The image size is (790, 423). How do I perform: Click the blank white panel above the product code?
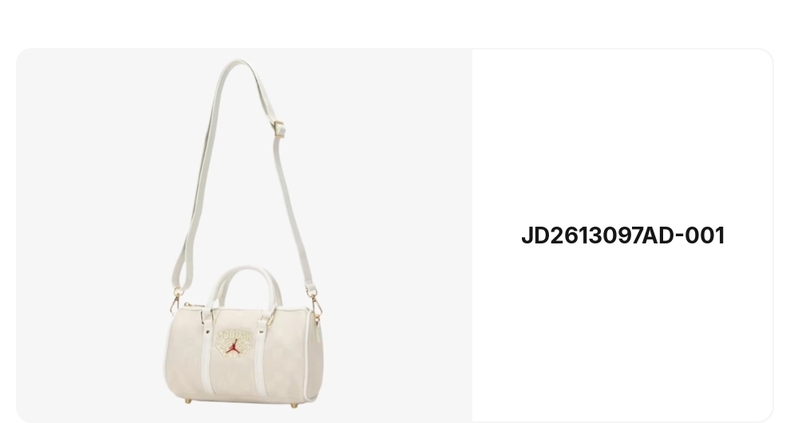(x=623, y=136)
